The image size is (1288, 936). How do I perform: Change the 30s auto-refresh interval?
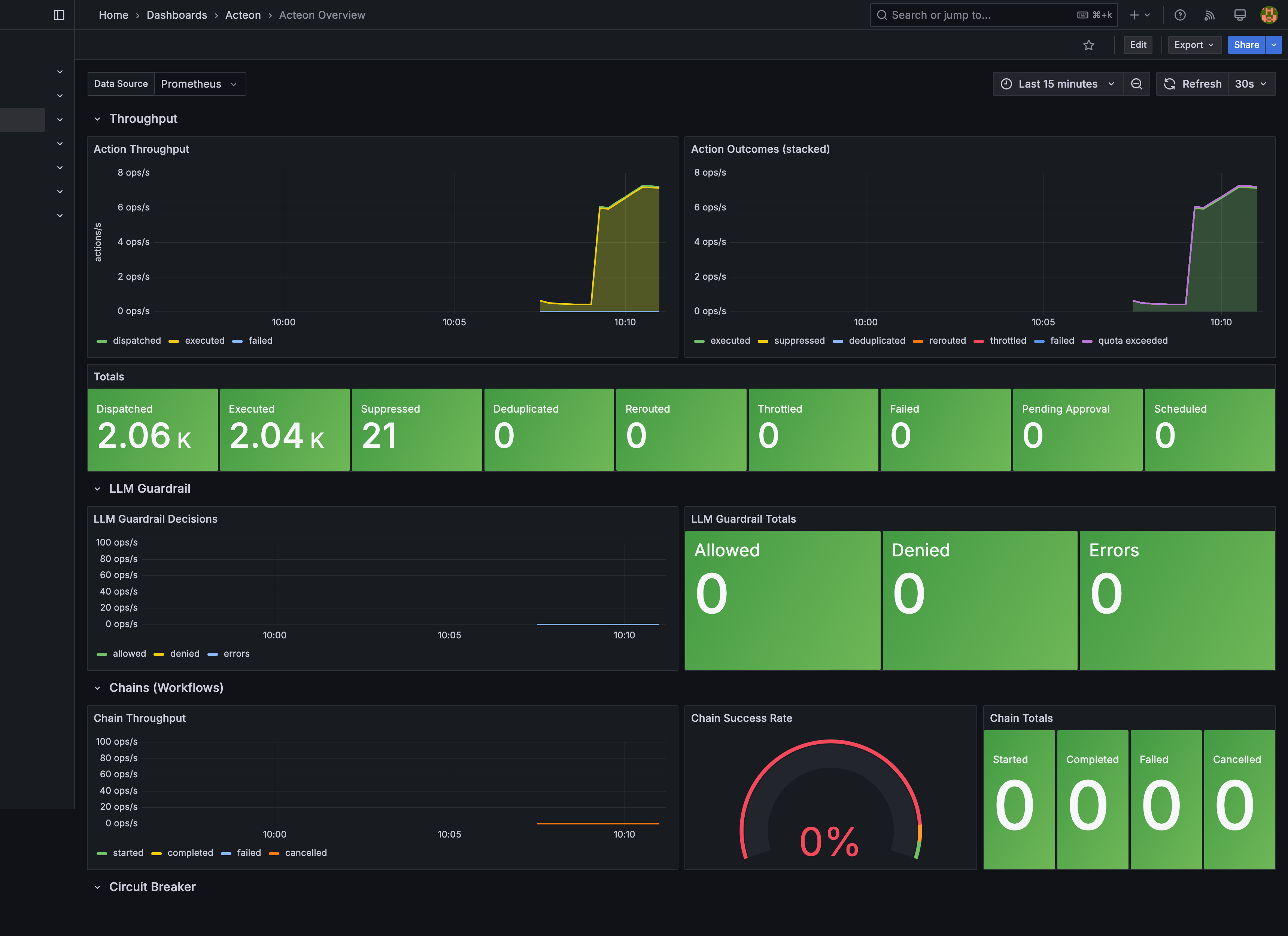[1251, 83]
